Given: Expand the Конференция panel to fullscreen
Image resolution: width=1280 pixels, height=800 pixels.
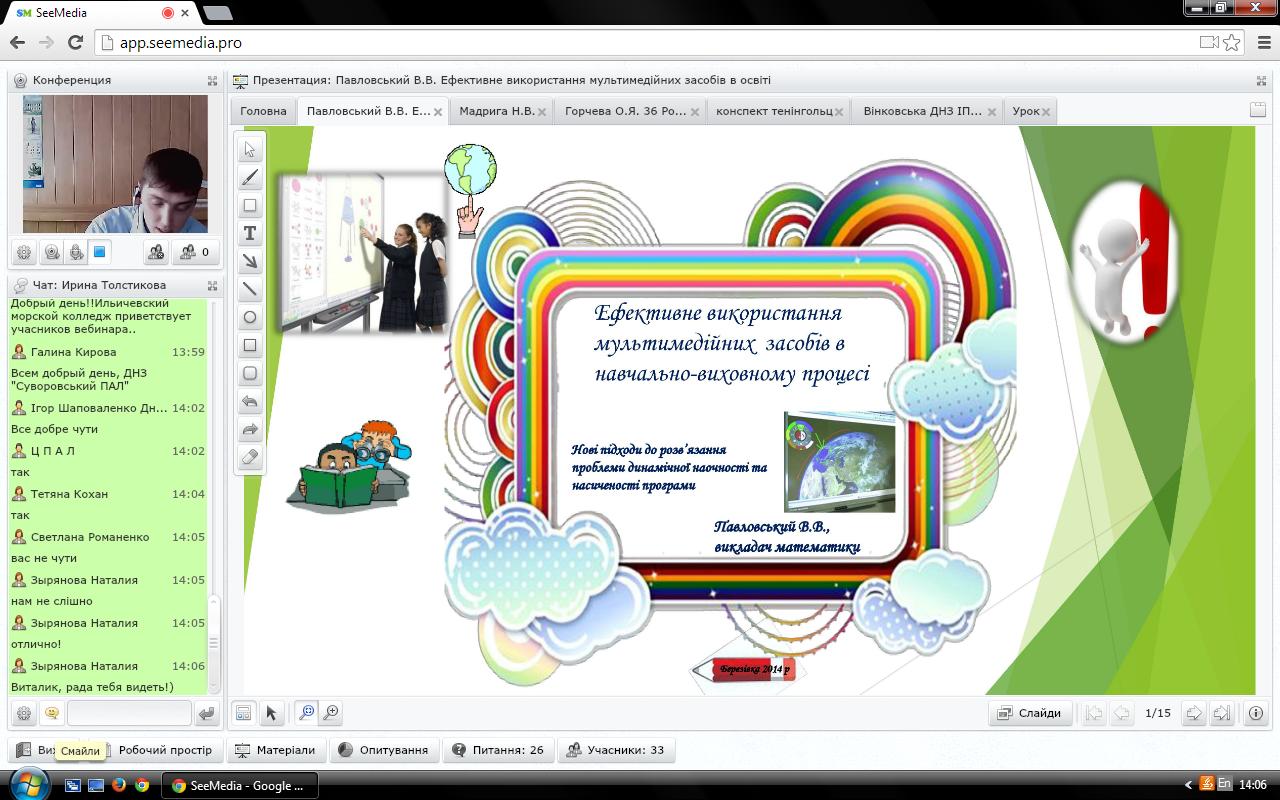Looking at the screenshot, I should pos(212,80).
